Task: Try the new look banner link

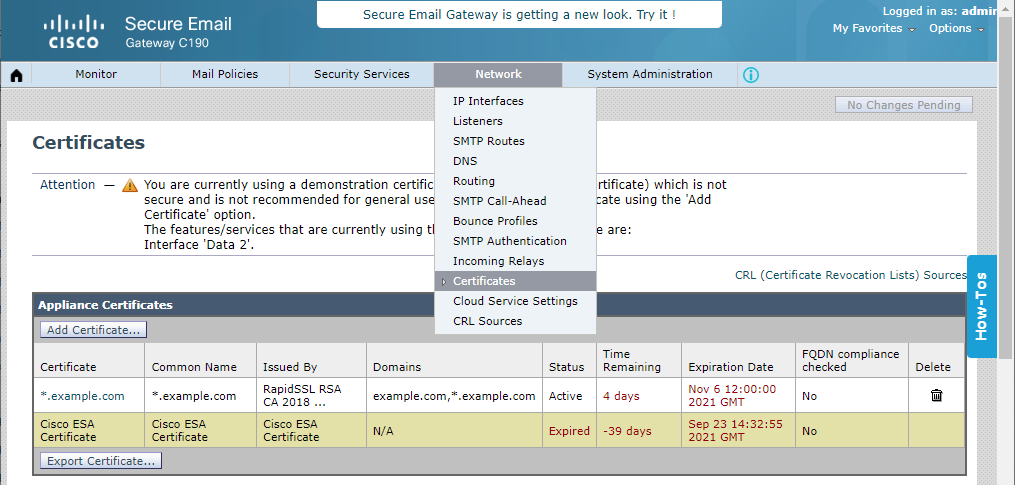Action: click(x=519, y=14)
